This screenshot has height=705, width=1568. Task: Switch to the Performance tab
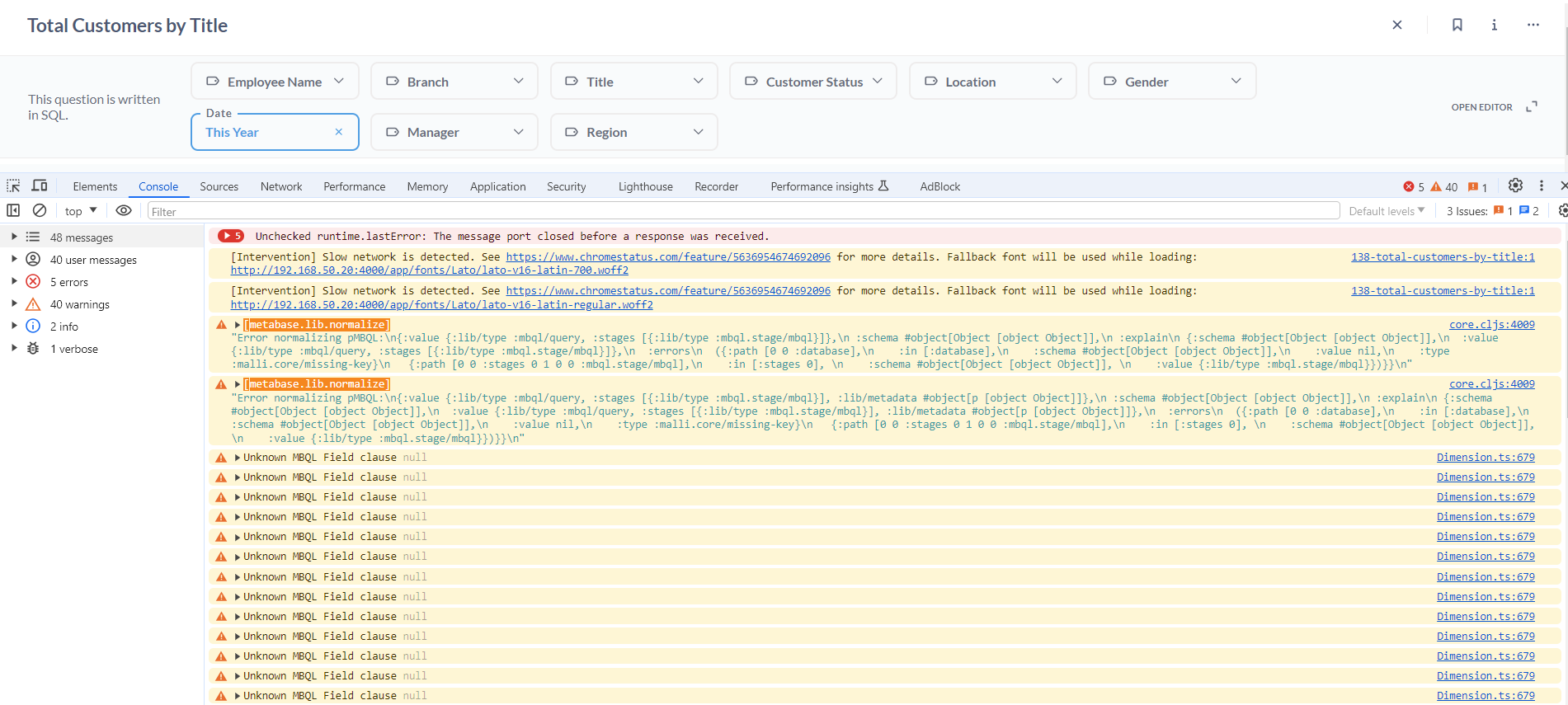pos(354,186)
